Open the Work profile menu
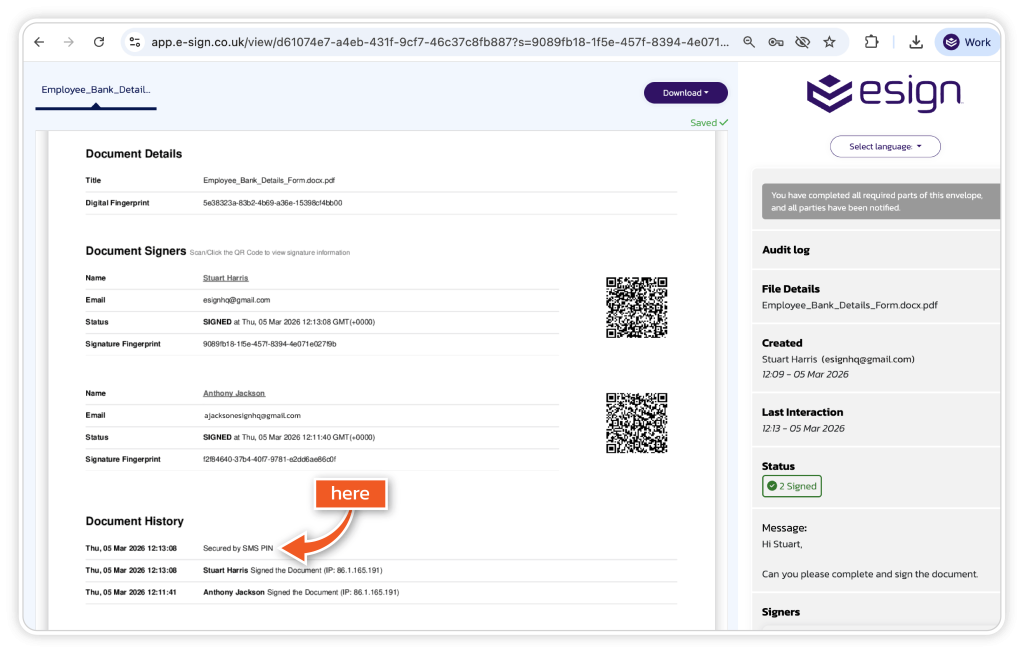The width and height of the screenshot is (1024, 654). (x=967, y=42)
